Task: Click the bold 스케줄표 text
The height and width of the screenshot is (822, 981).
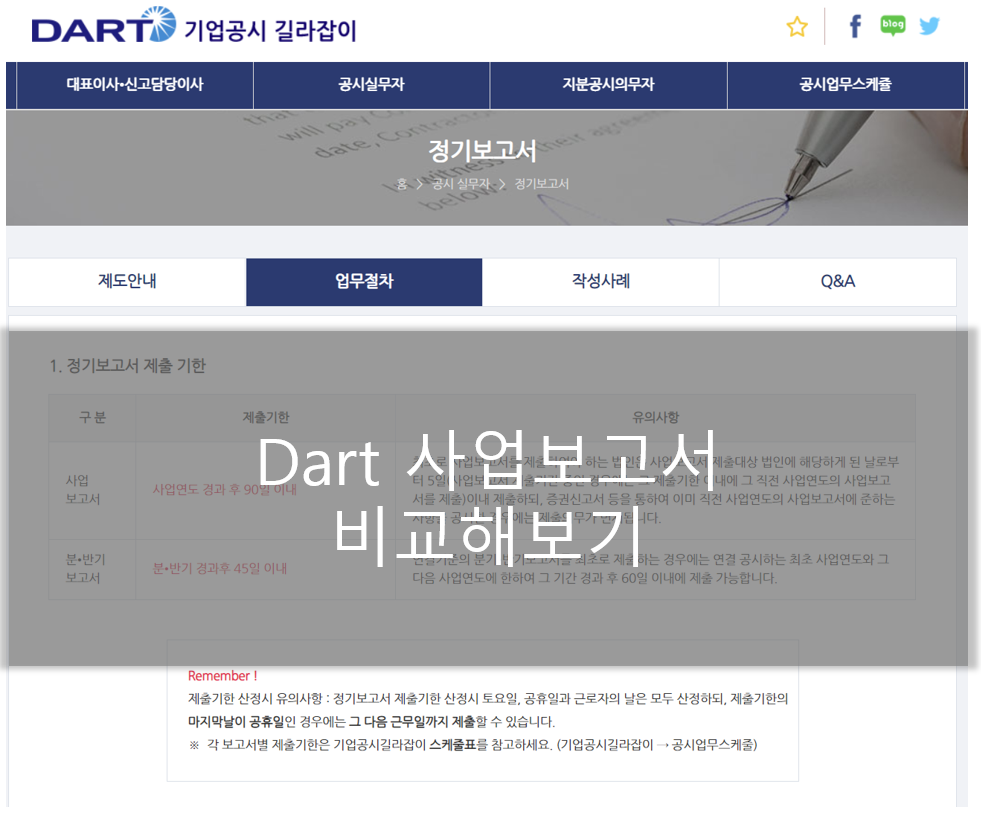Action: (453, 745)
